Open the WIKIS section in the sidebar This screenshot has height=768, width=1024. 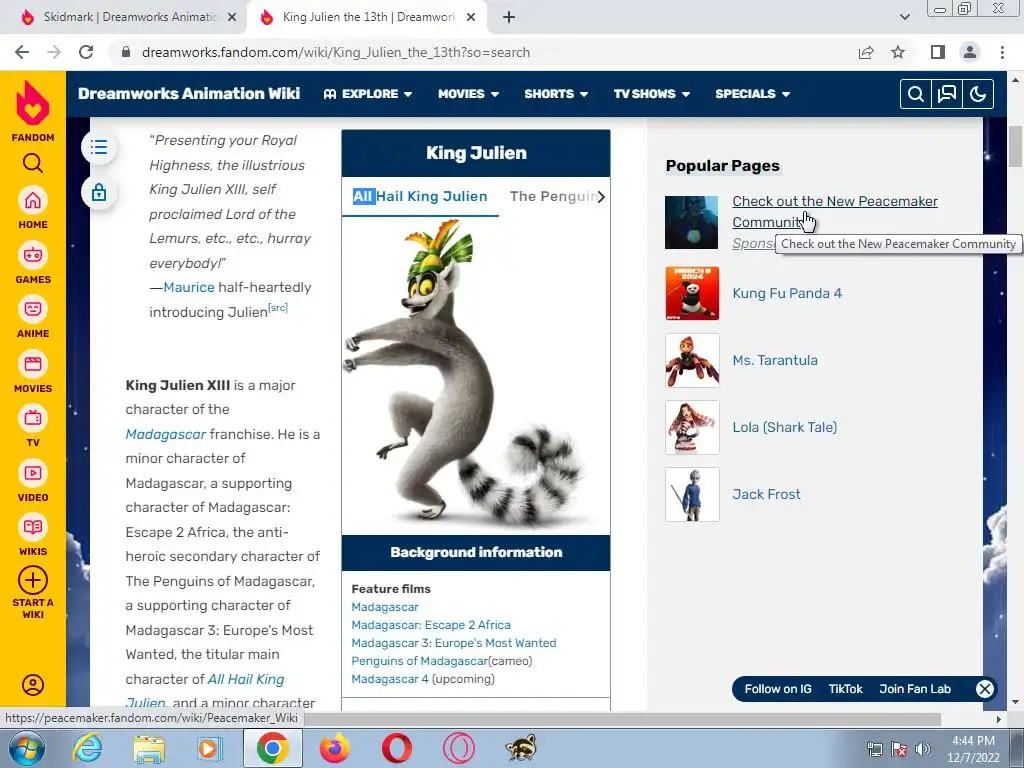(x=33, y=535)
